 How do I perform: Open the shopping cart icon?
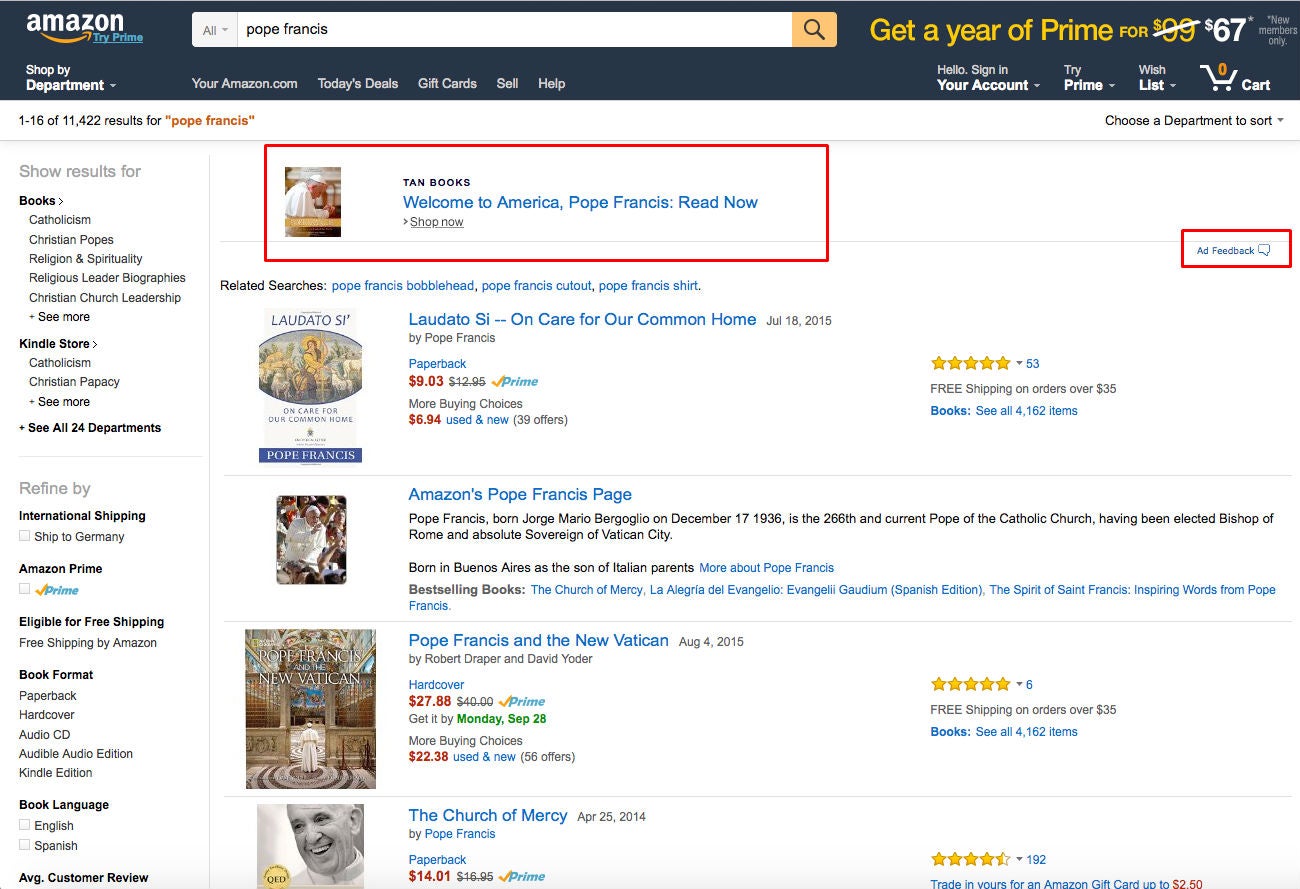(x=1218, y=78)
